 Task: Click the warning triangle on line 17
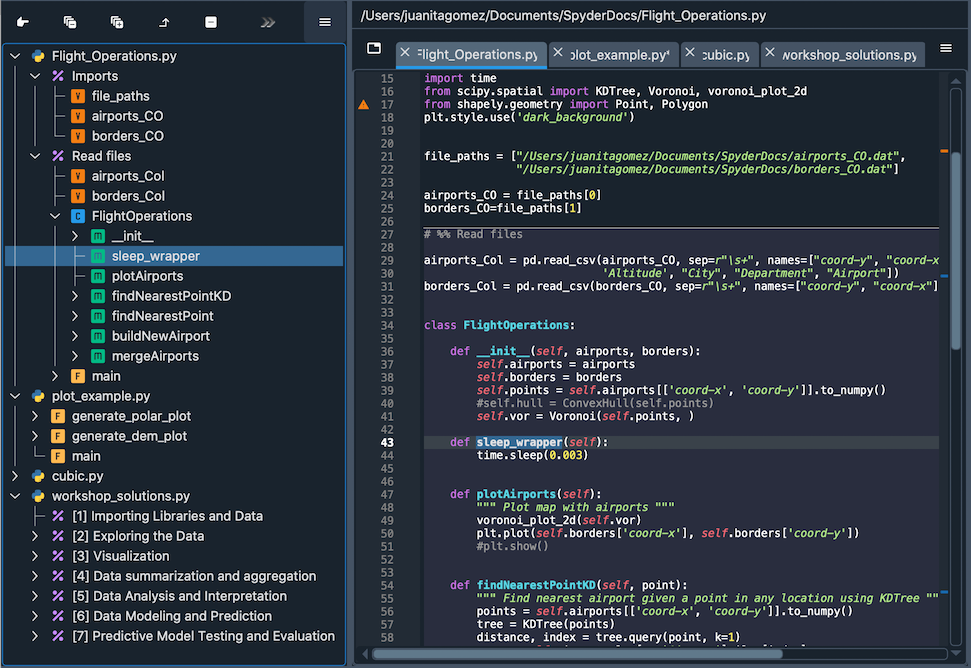pos(363,104)
